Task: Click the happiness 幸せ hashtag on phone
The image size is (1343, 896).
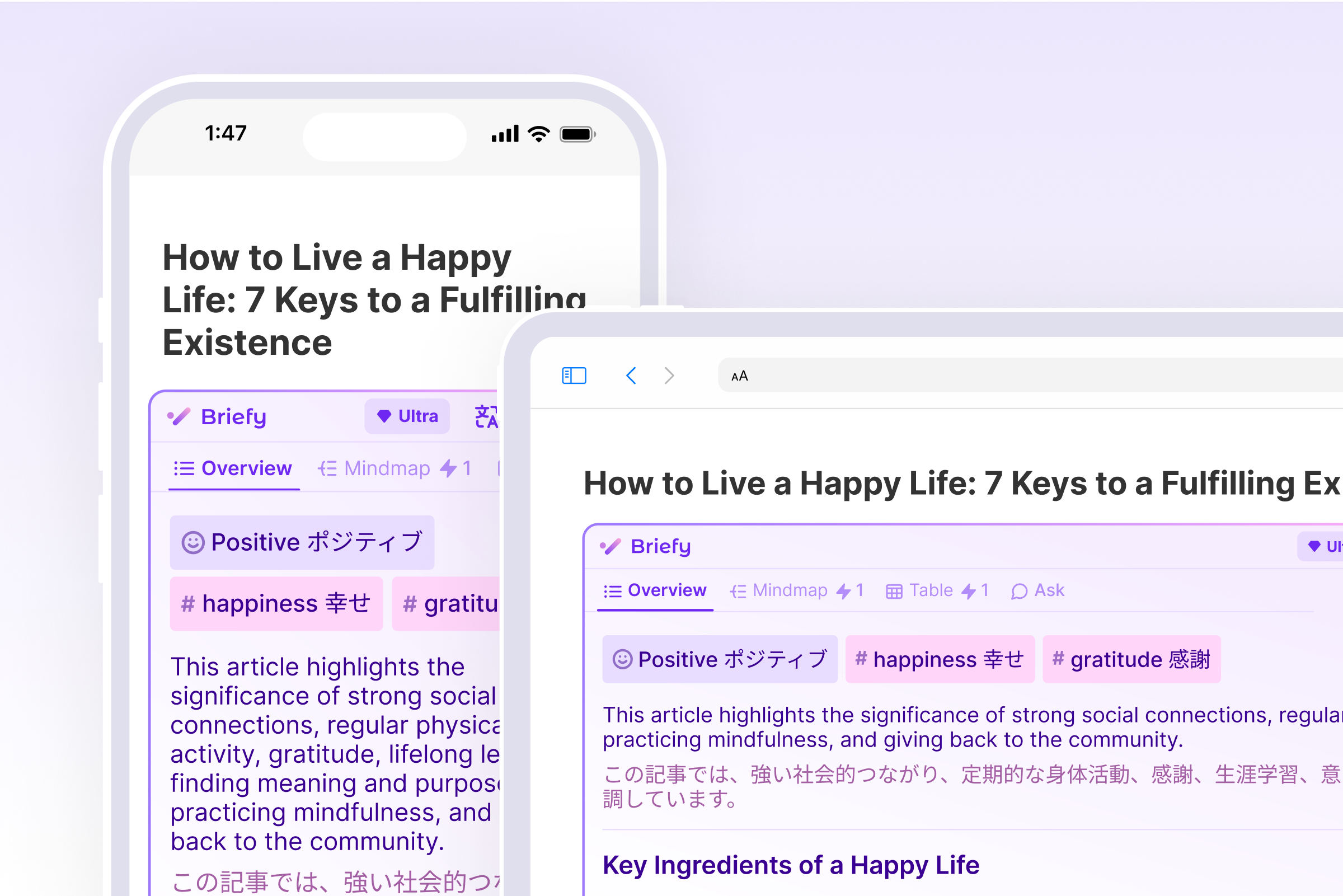Action: 276,603
